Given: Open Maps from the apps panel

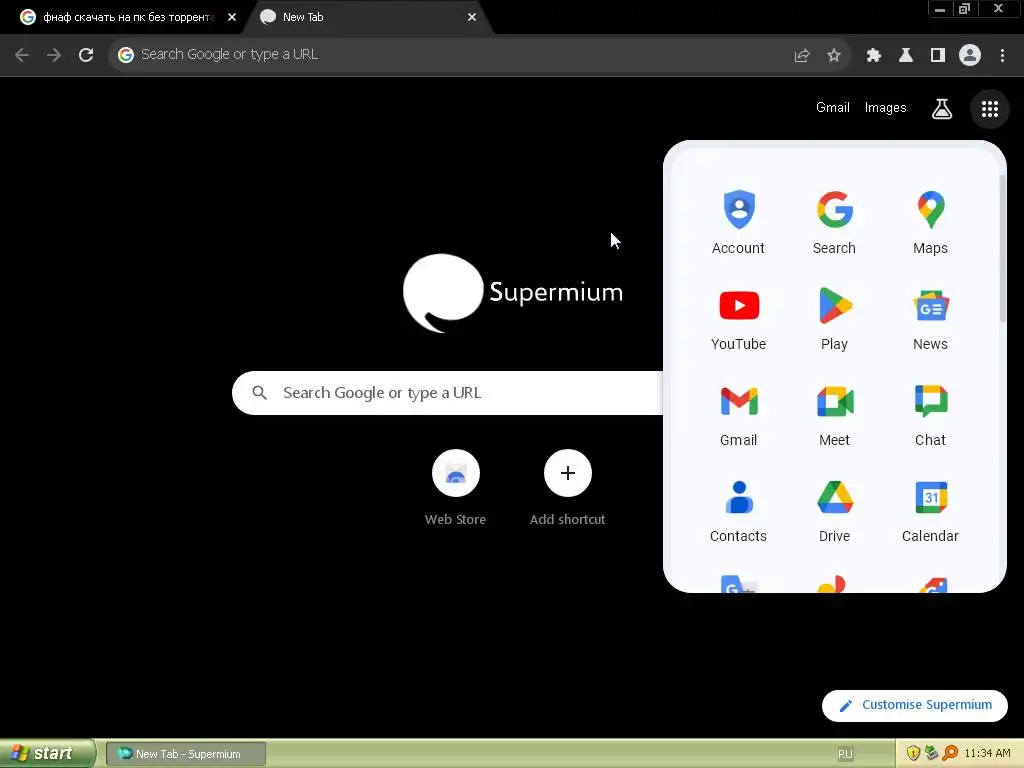Looking at the screenshot, I should (931, 222).
